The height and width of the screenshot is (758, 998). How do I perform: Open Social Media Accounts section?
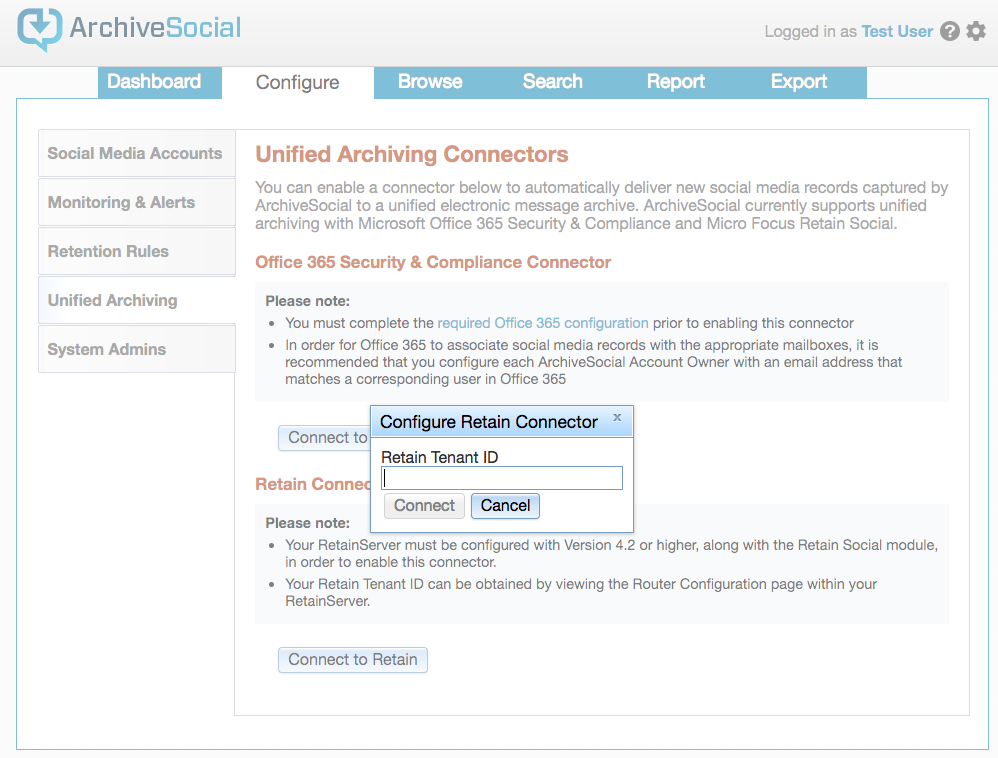tap(136, 153)
